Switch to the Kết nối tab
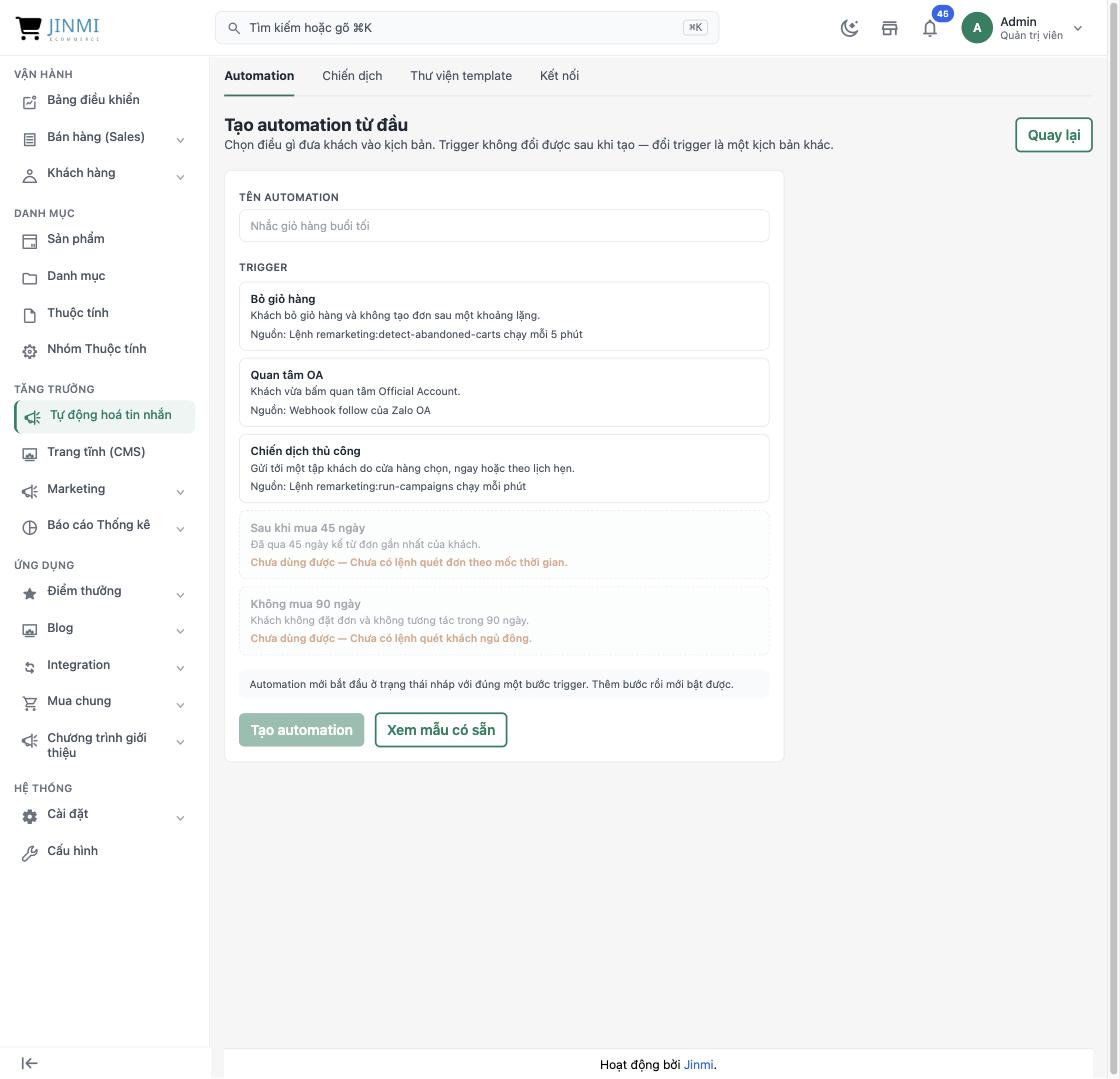The height and width of the screenshot is (1079, 1120). click(x=559, y=76)
